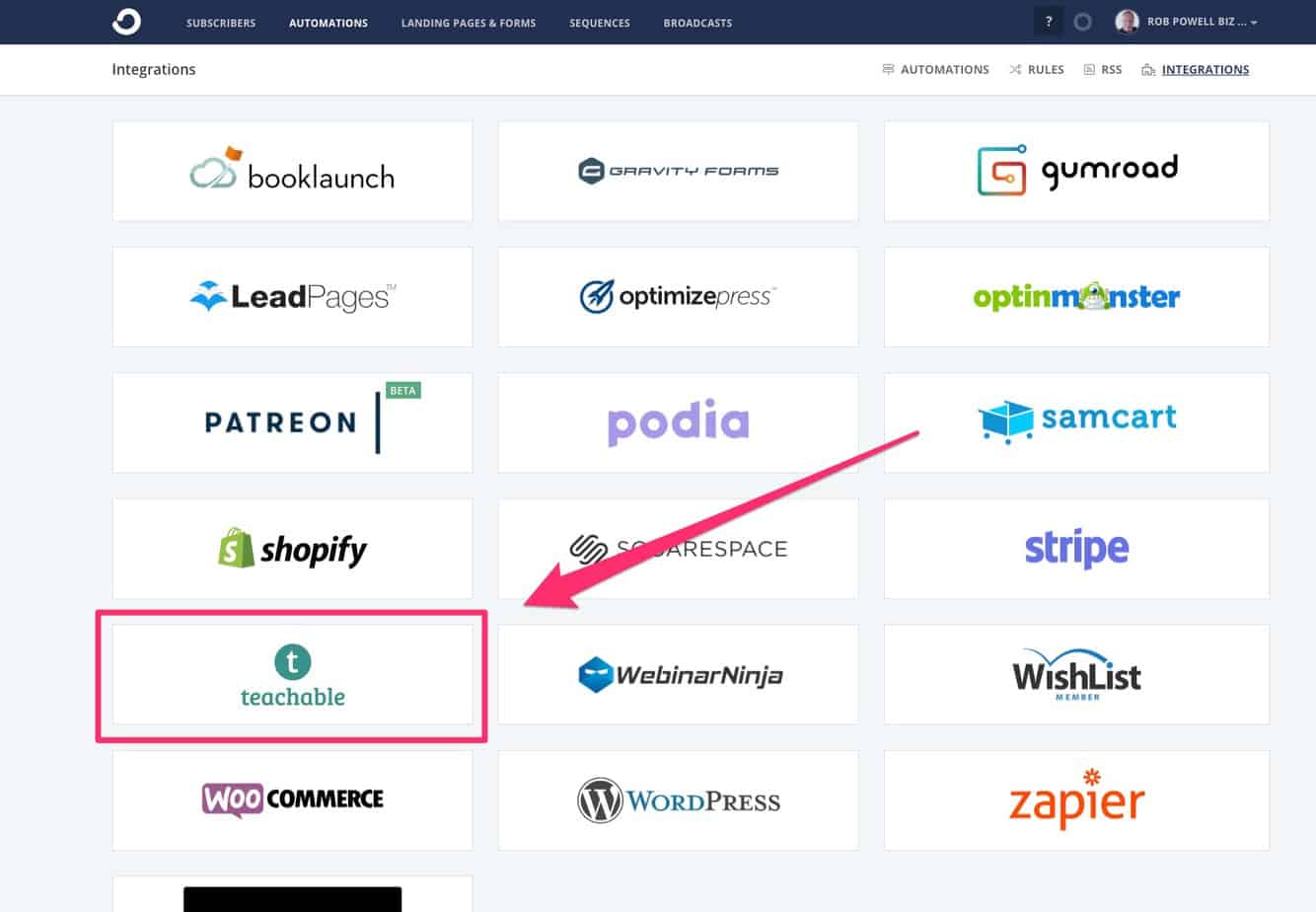Choose the Zapier integration
1316x912 pixels.
[1076, 800]
